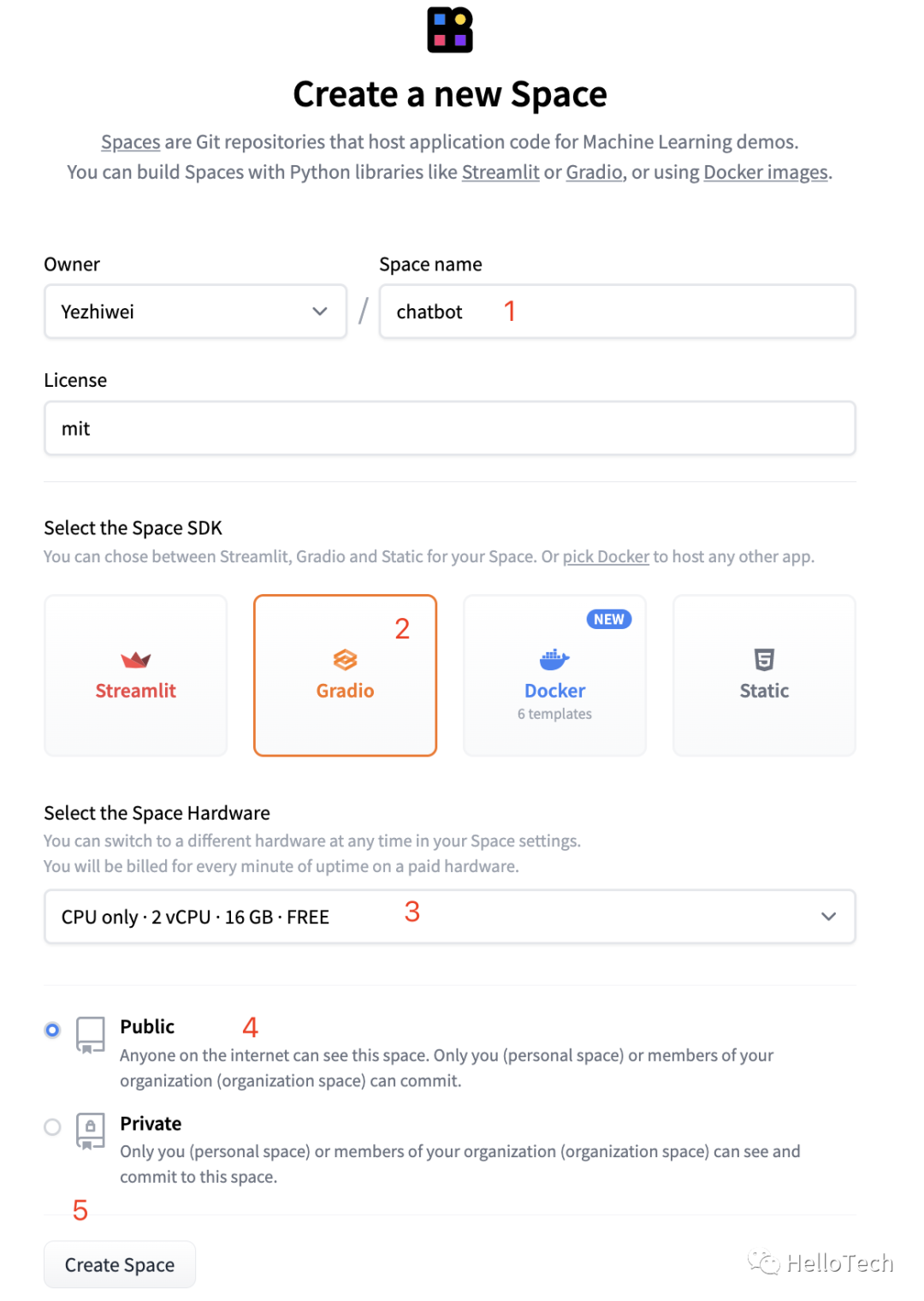Choose the Streamlit SDK card

click(136, 675)
